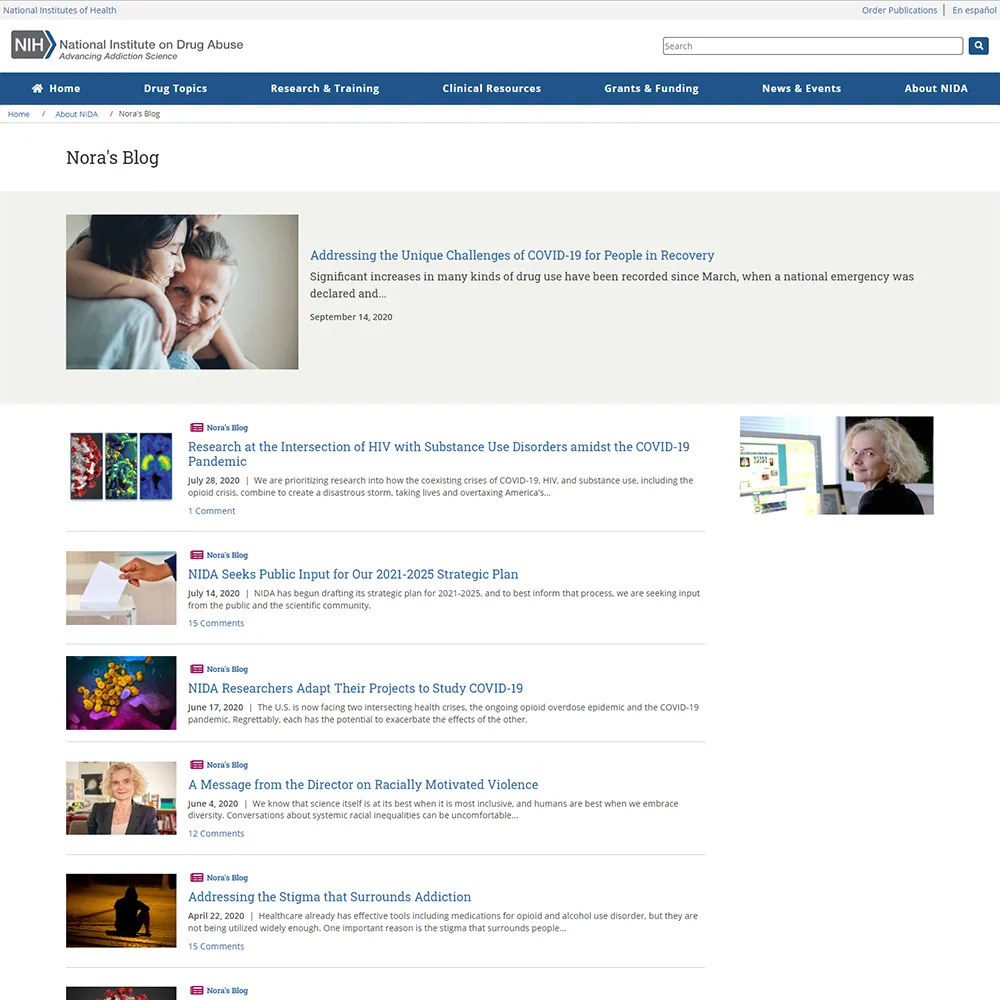Viewport: 1000px width, 1000px height.
Task: Click the search magnifier button
Action: 978,46
